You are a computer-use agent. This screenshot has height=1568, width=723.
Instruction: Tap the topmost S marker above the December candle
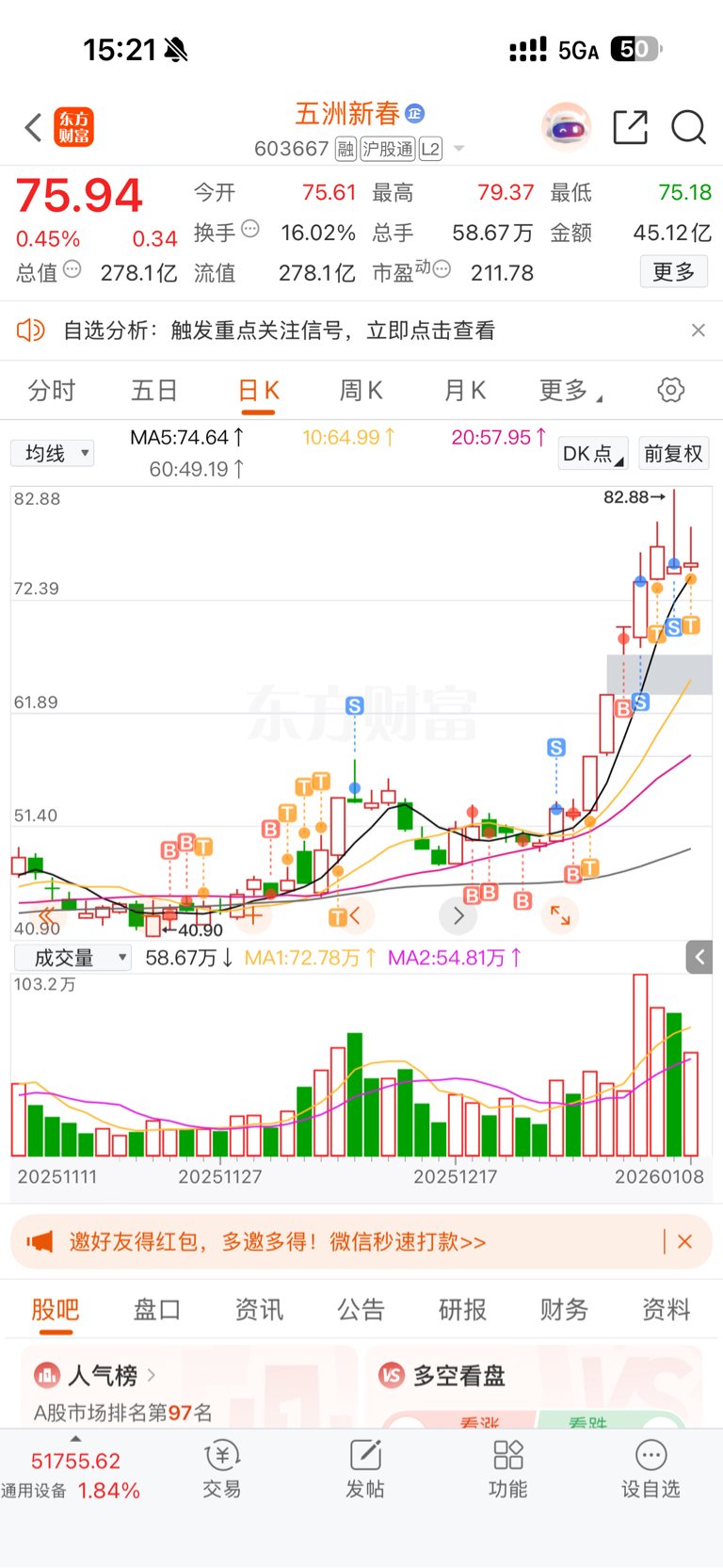pos(355,705)
